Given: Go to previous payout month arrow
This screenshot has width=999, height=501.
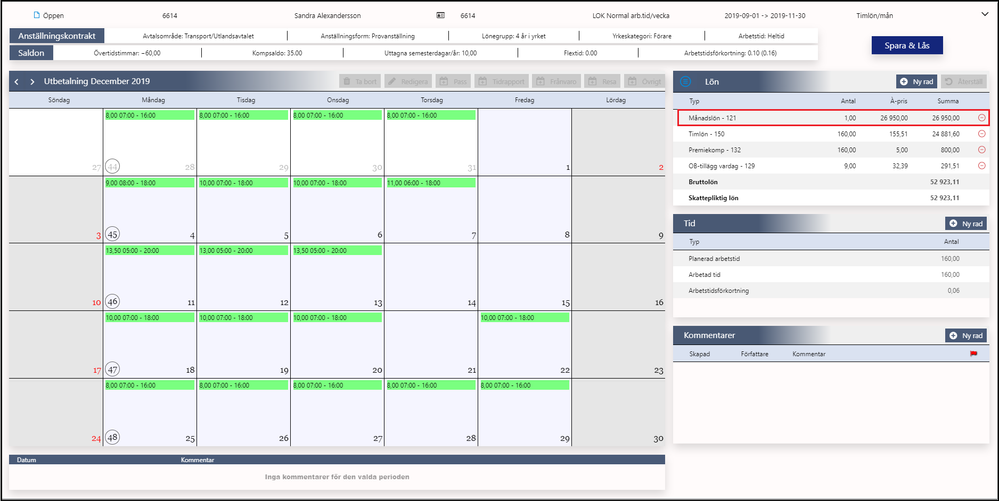Looking at the screenshot, I should 17,82.
